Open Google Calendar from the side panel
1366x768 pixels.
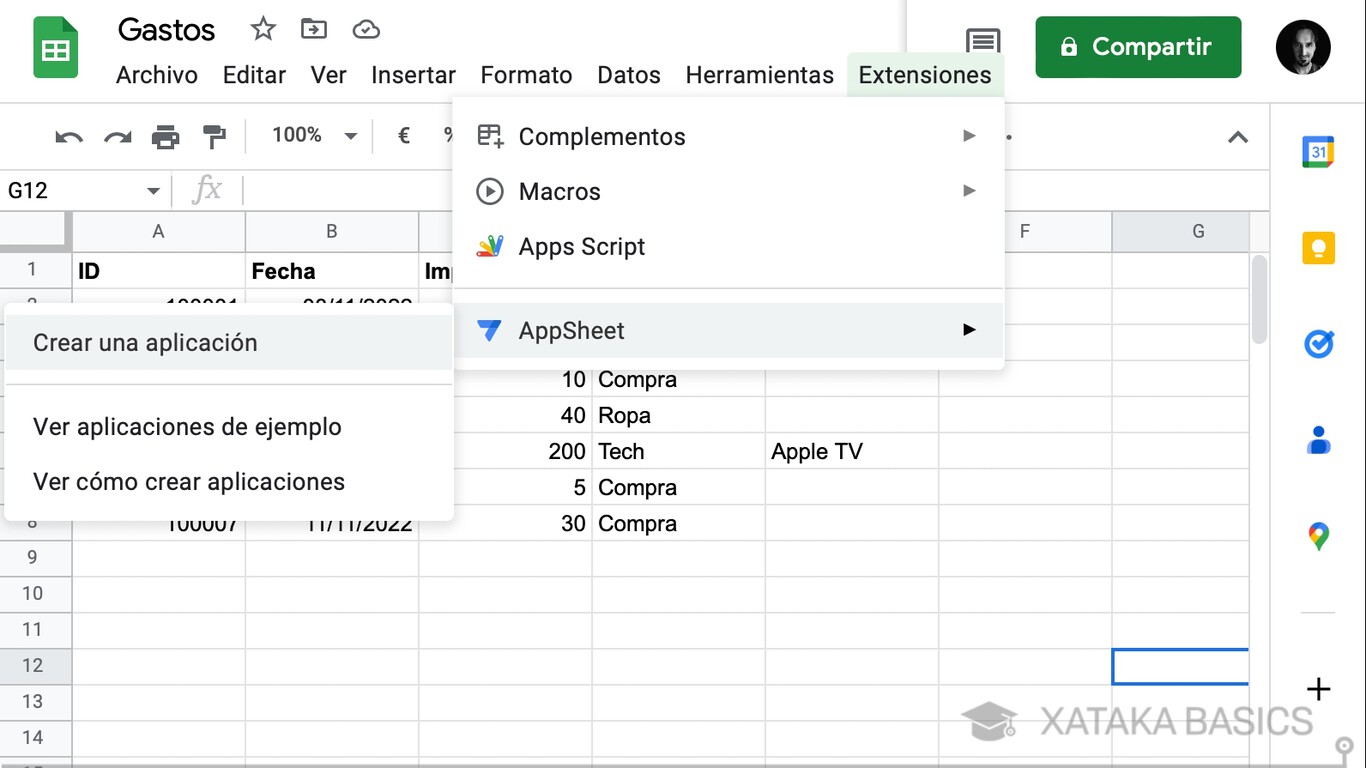[x=1318, y=151]
